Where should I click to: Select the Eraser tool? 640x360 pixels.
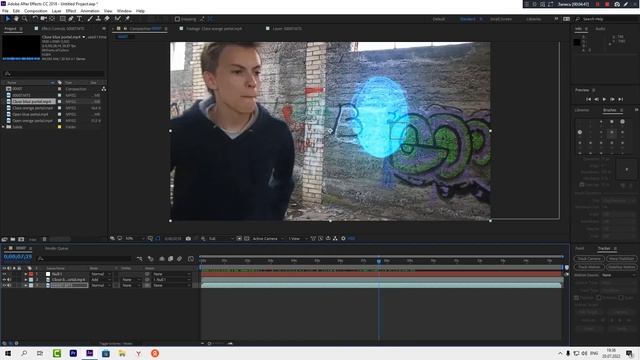click(x=107, y=19)
